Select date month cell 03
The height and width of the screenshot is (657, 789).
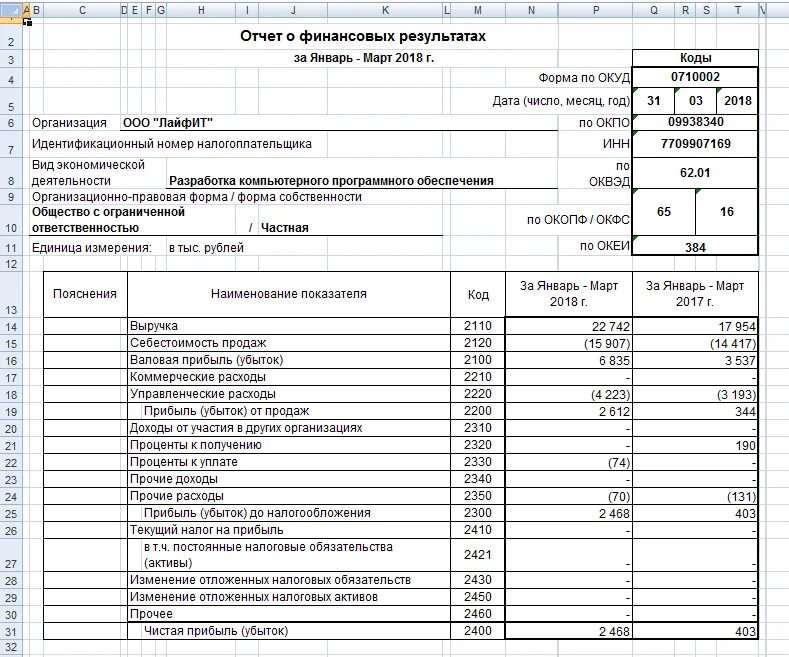[x=695, y=101]
